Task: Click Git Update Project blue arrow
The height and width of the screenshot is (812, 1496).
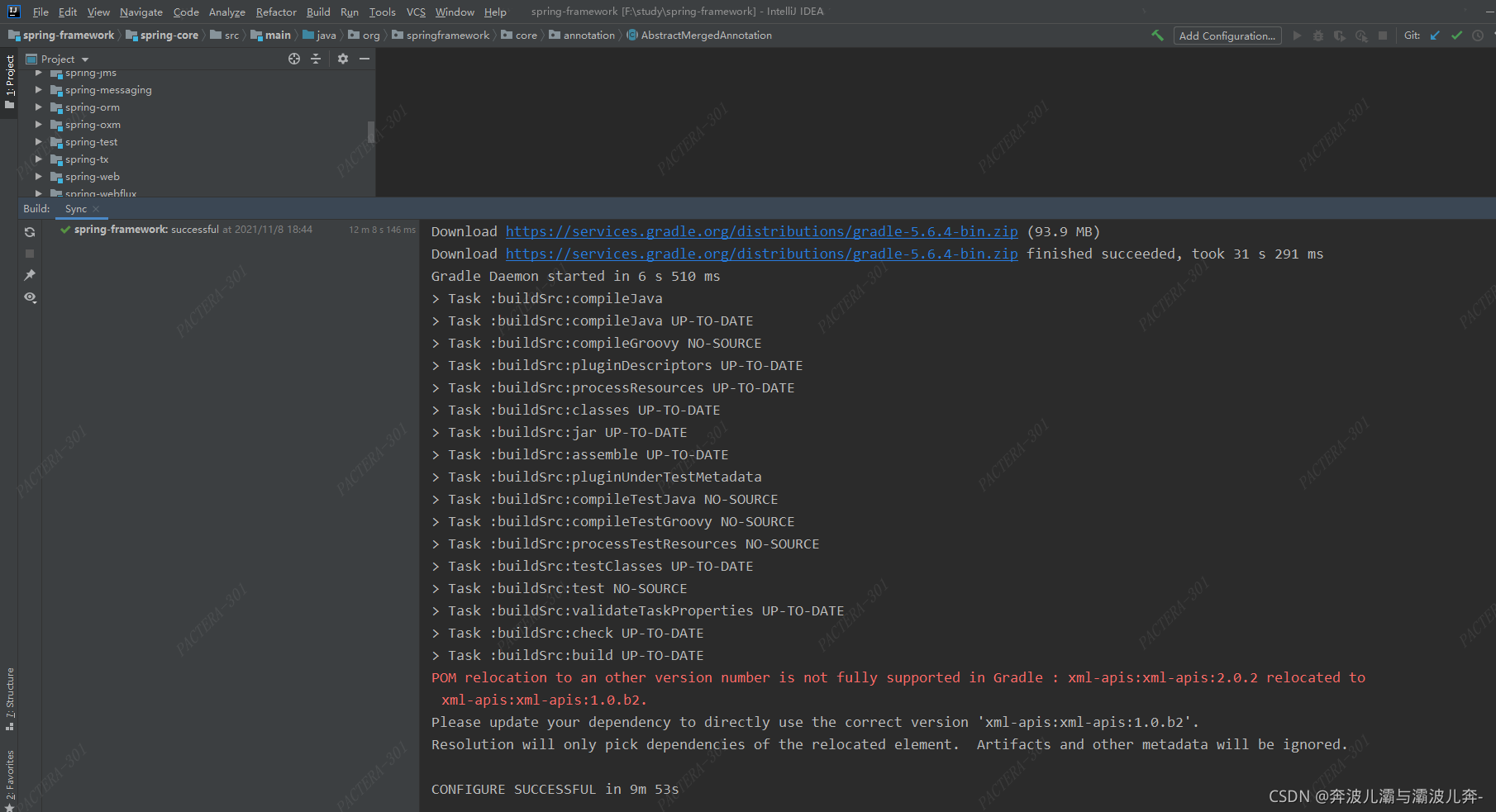Action: pyautogui.click(x=1435, y=36)
